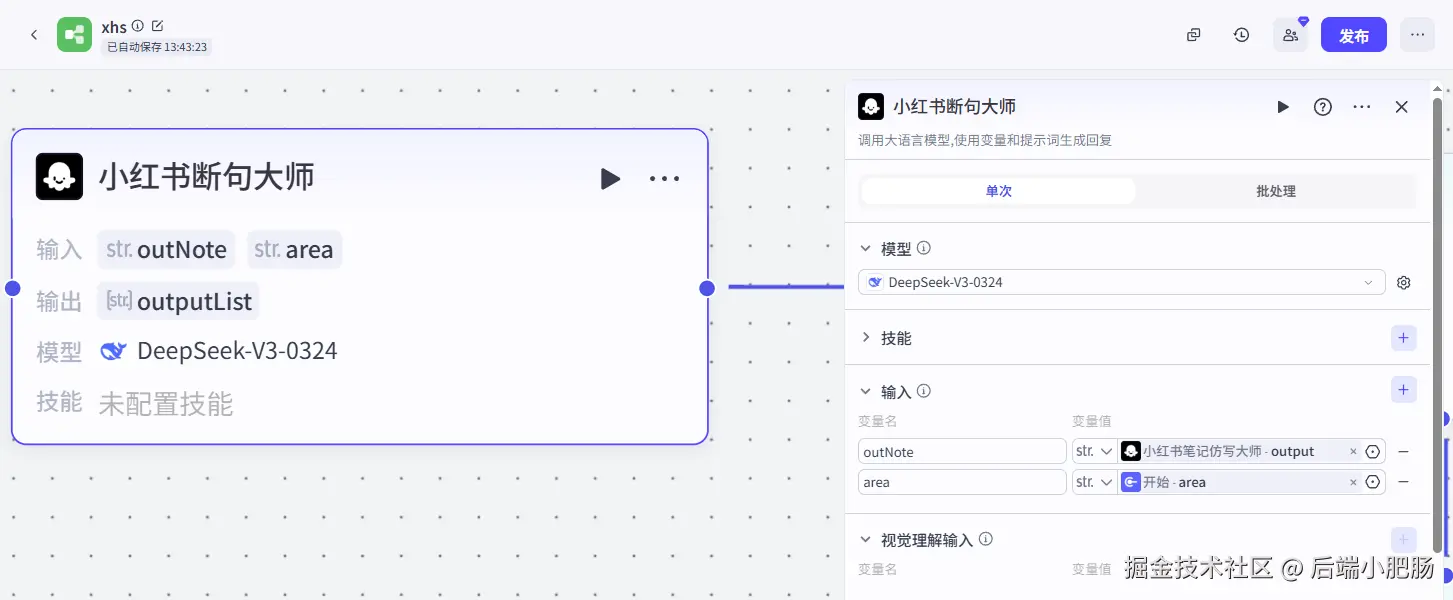This screenshot has height=600, width=1453.
Task: Click the green xhs workflow icon
Action: click(x=74, y=35)
